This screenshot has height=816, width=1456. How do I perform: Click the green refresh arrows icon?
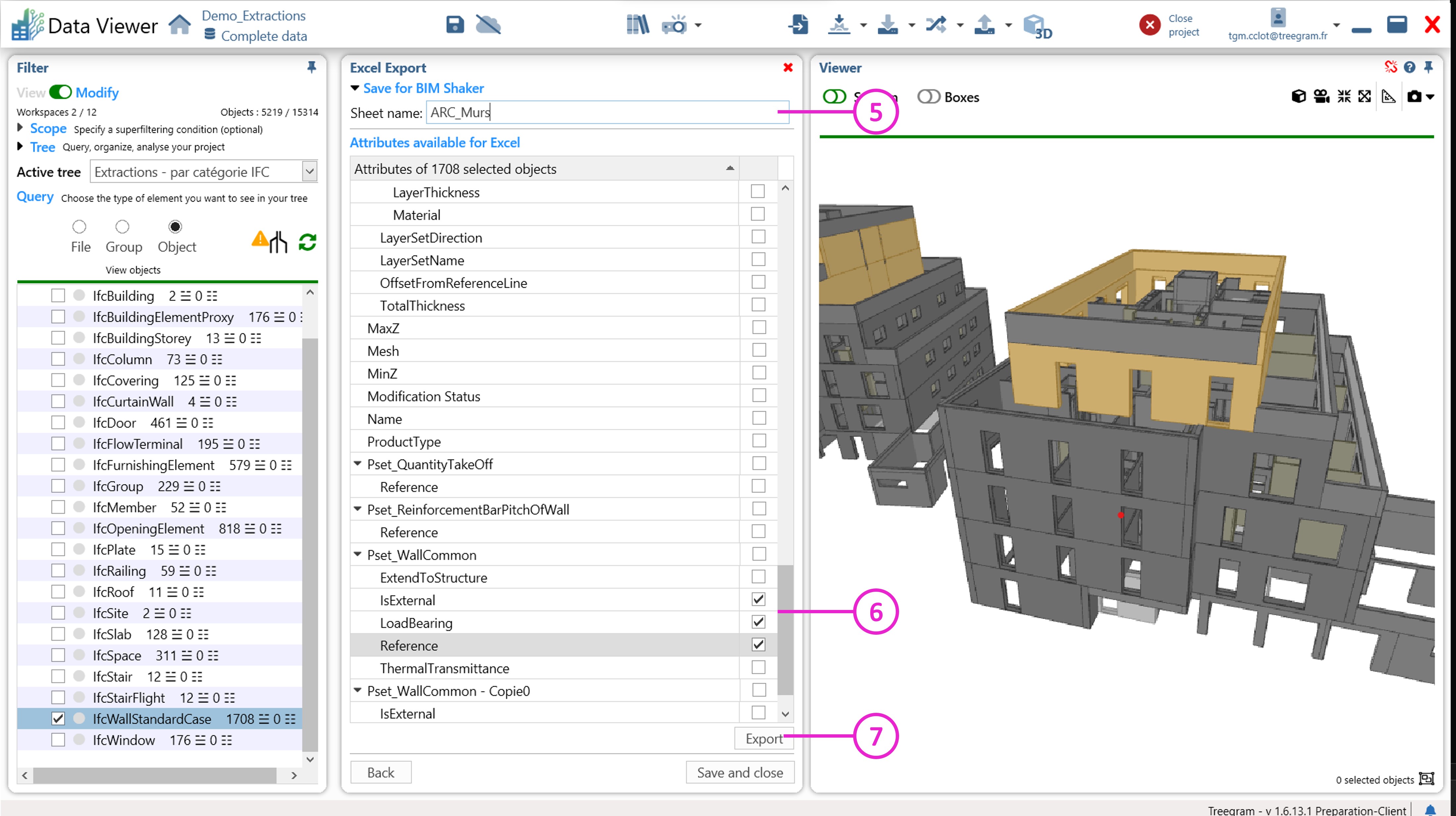pyautogui.click(x=307, y=242)
